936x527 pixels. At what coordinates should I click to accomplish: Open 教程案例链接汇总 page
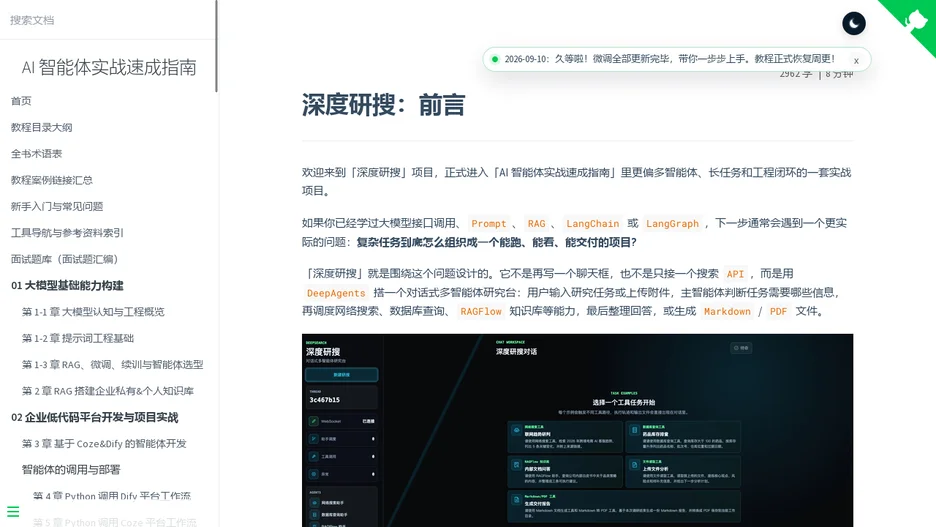click(51, 180)
